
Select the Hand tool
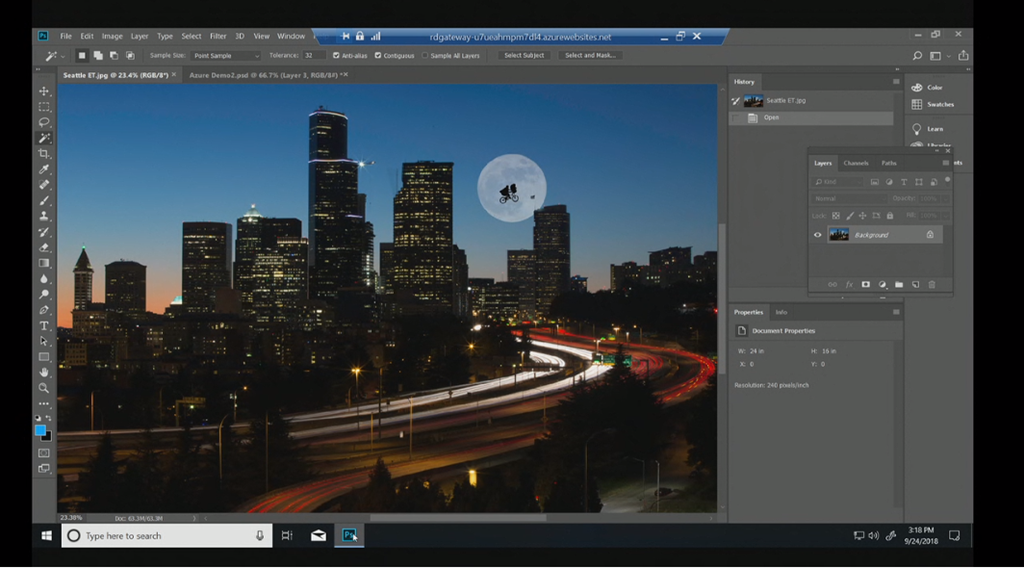(x=44, y=372)
